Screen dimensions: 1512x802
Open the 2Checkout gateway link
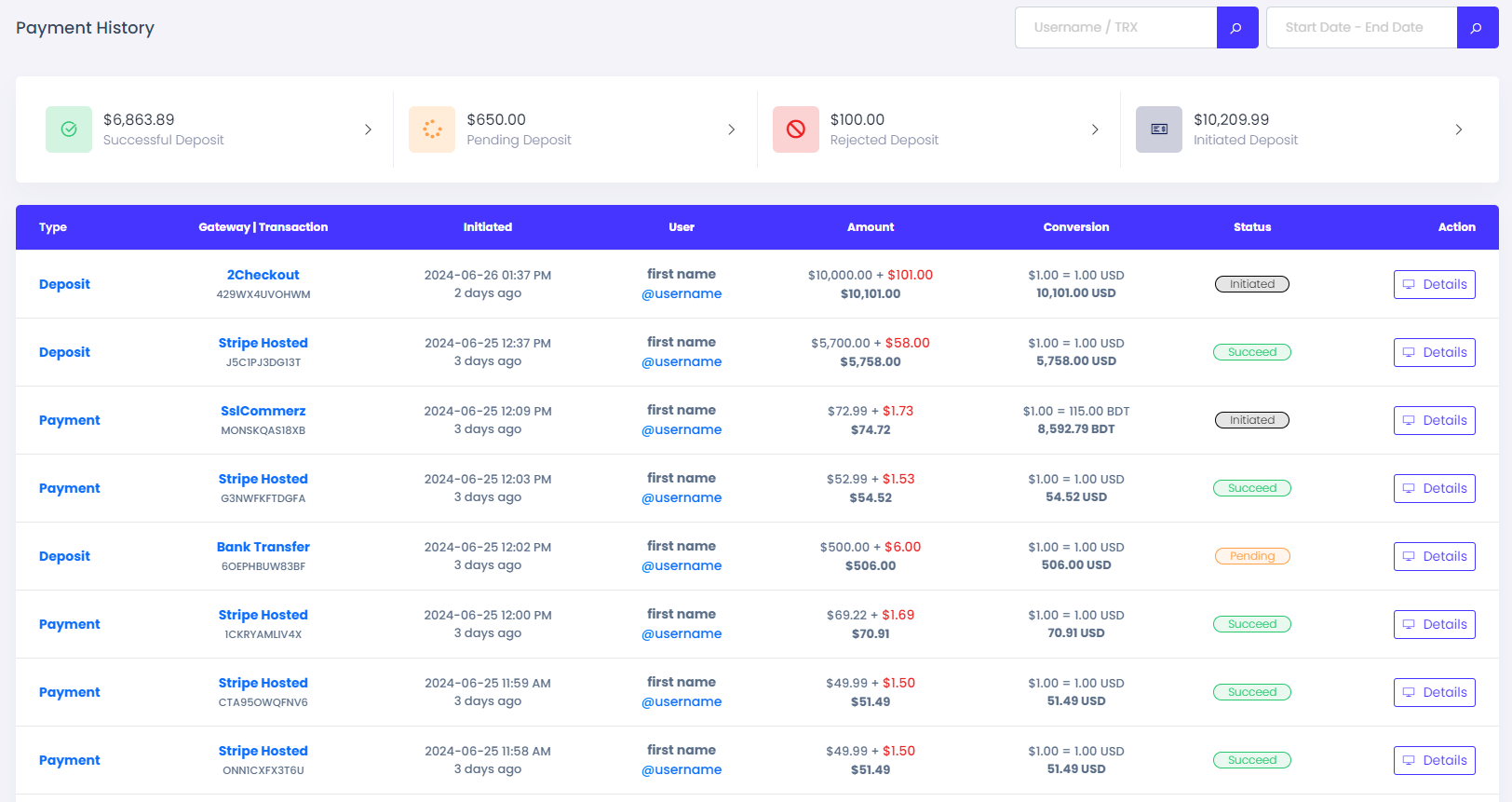263,275
